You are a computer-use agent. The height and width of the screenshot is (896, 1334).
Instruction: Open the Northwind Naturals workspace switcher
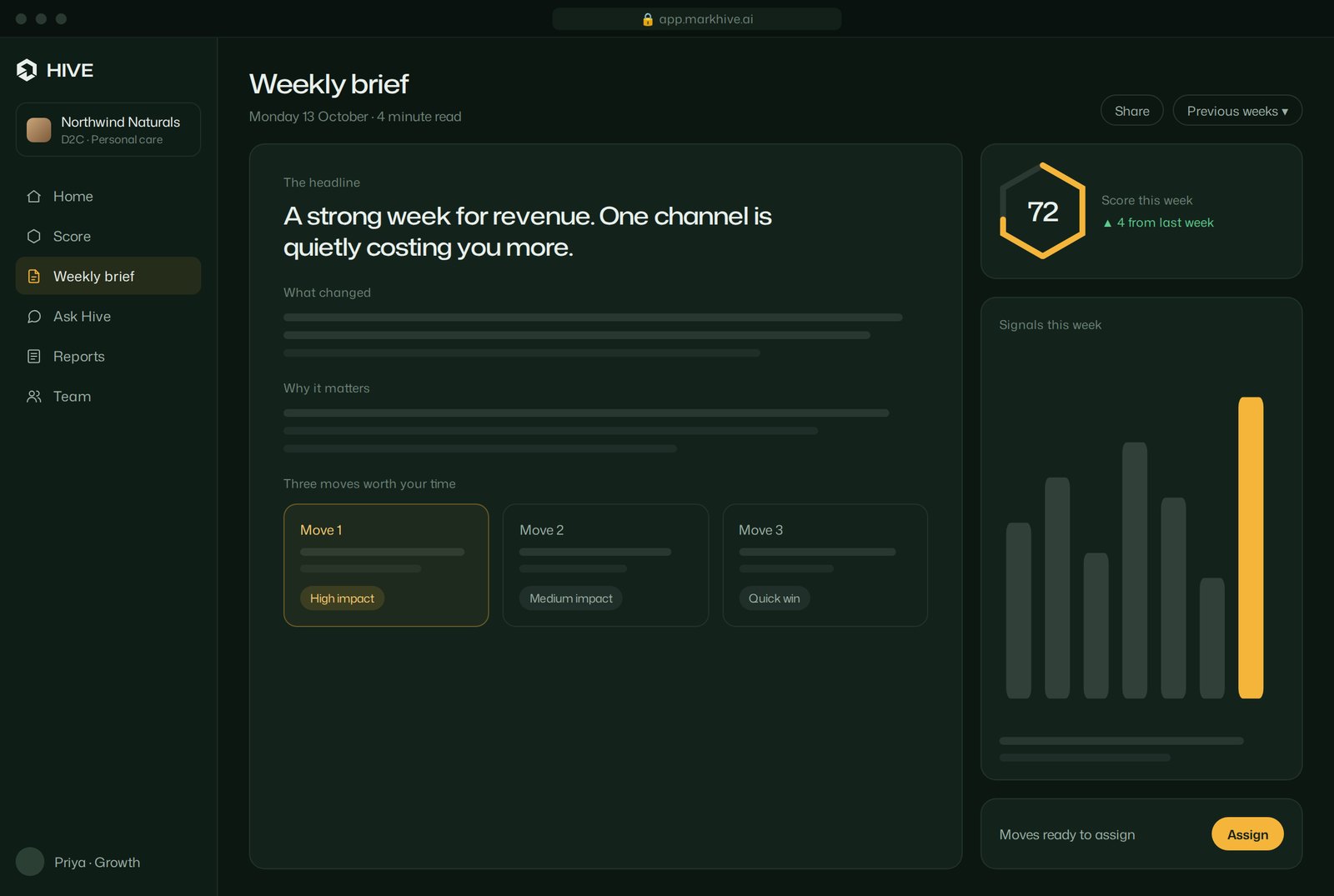coord(108,130)
